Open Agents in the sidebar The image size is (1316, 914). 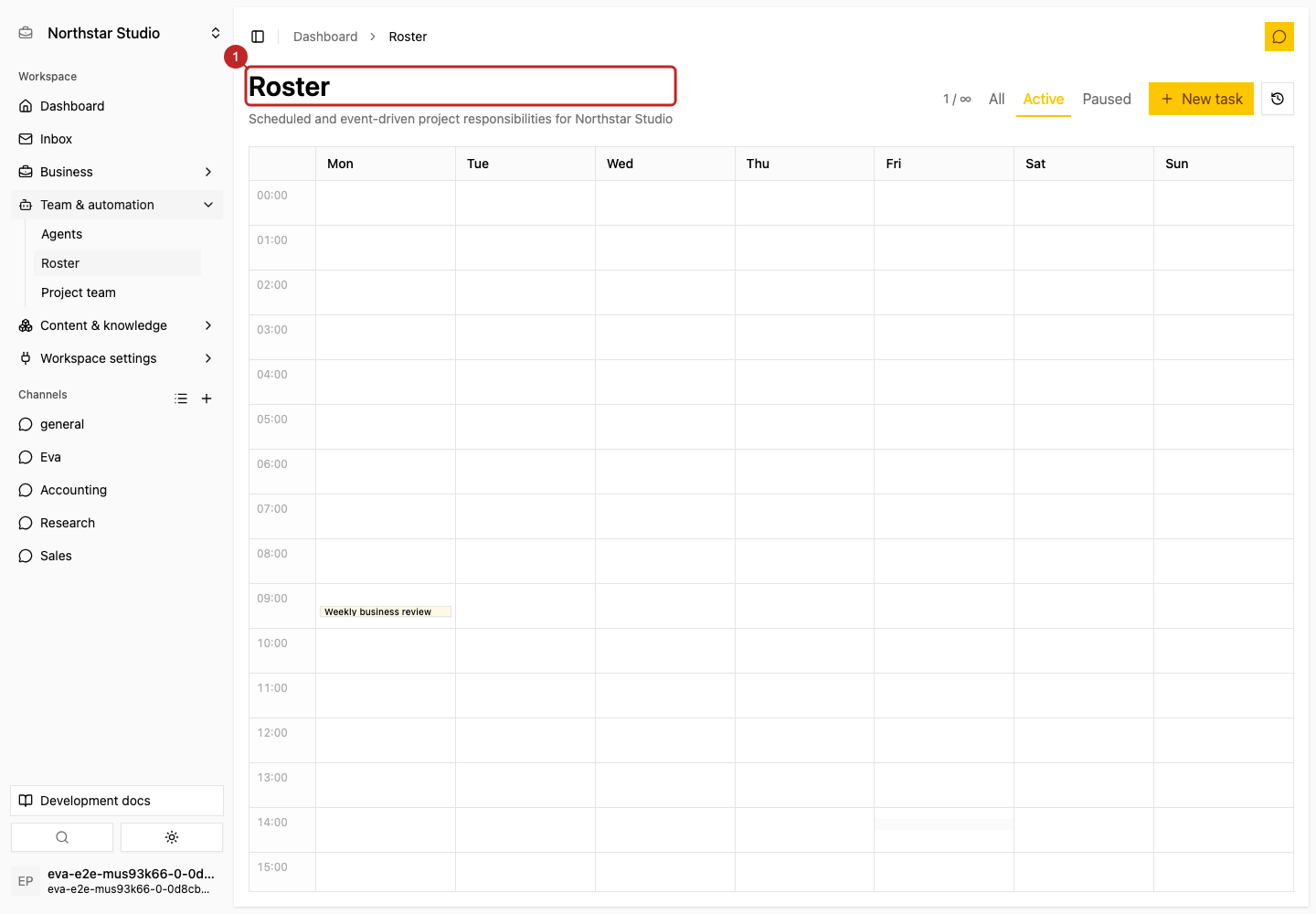pyautogui.click(x=117, y=234)
